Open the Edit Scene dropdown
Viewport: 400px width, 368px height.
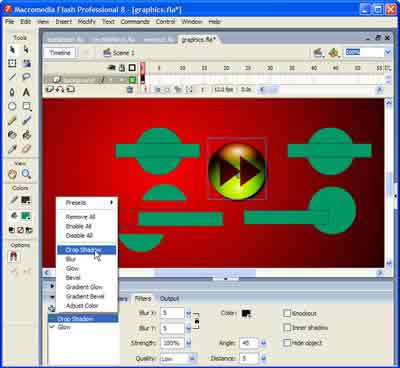318,53
